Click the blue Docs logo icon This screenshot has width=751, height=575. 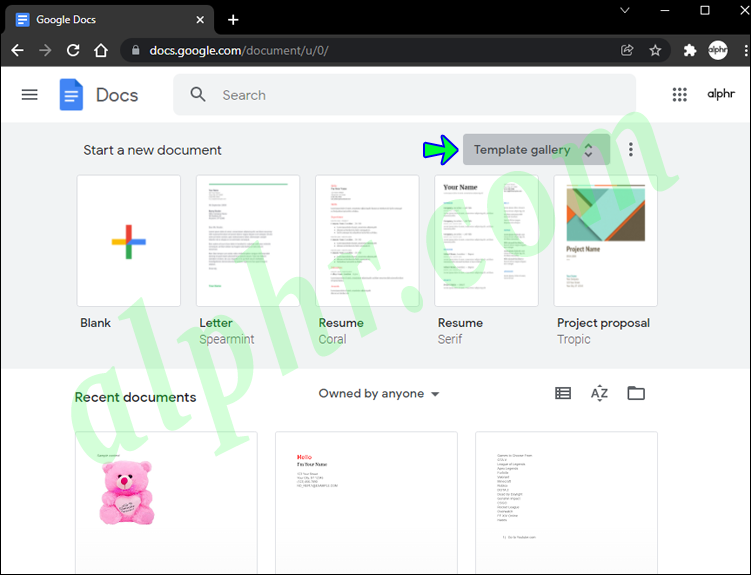click(71, 95)
